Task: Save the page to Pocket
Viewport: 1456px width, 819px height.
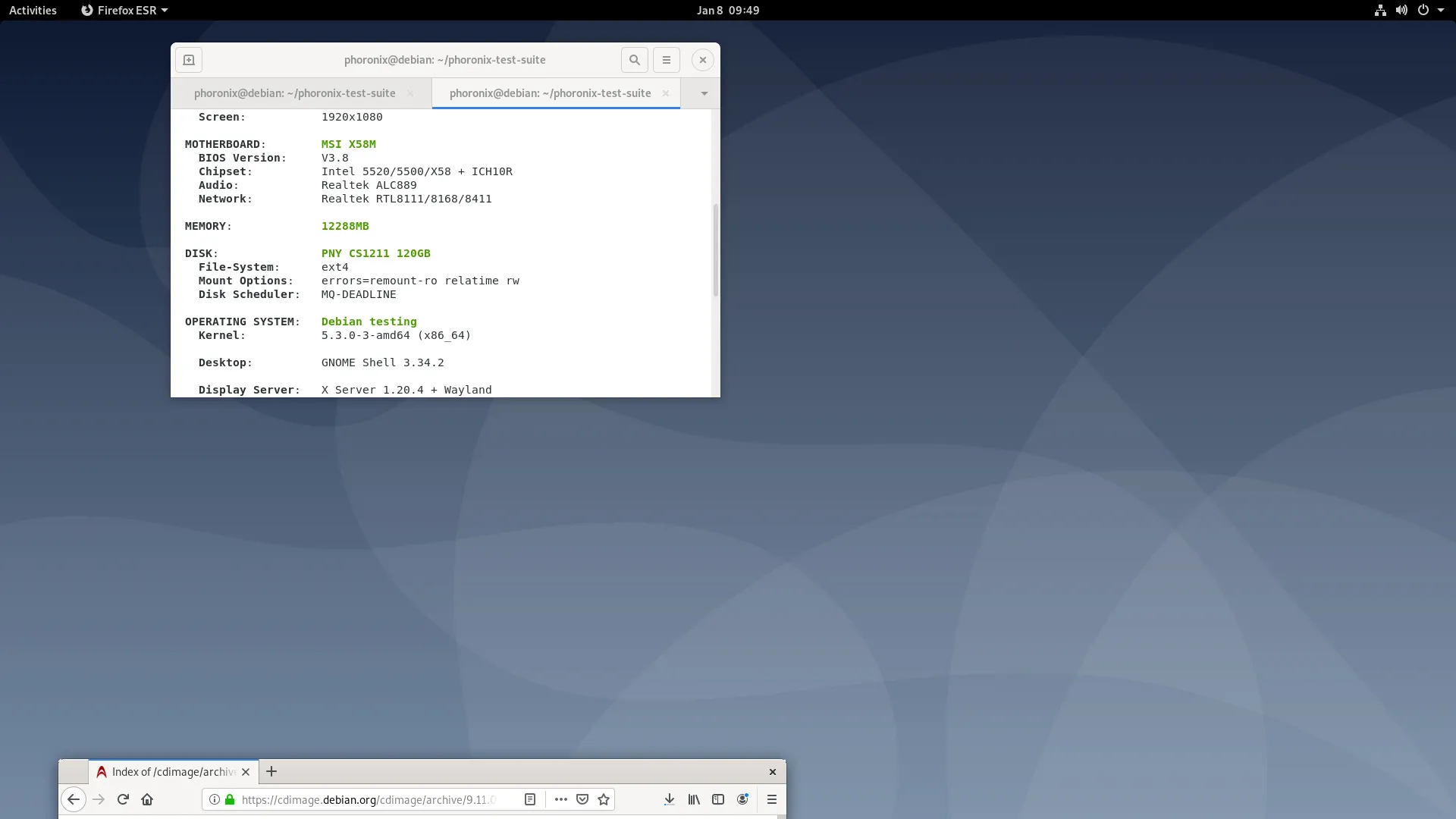Action: click(582, 799)
